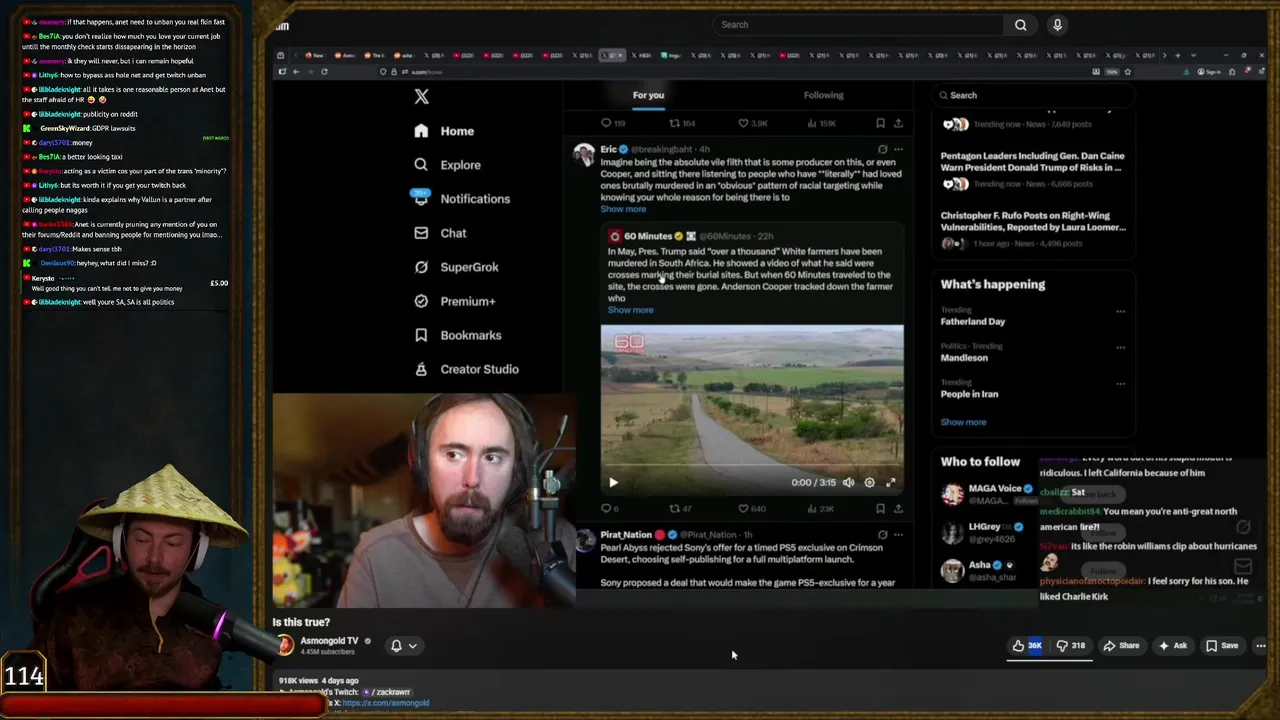Click the X Search field

click(1033, 95)
